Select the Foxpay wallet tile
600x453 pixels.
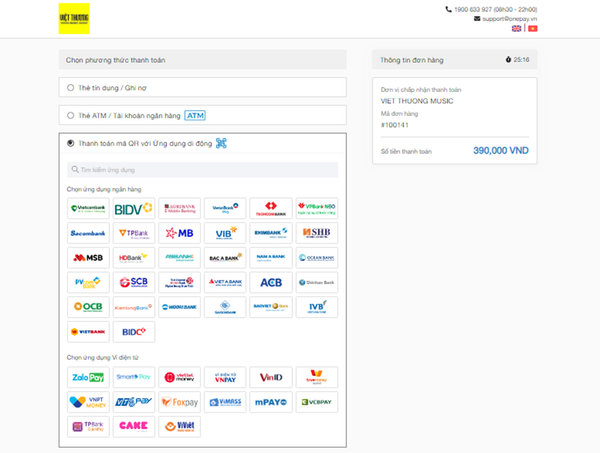[179, 402]
